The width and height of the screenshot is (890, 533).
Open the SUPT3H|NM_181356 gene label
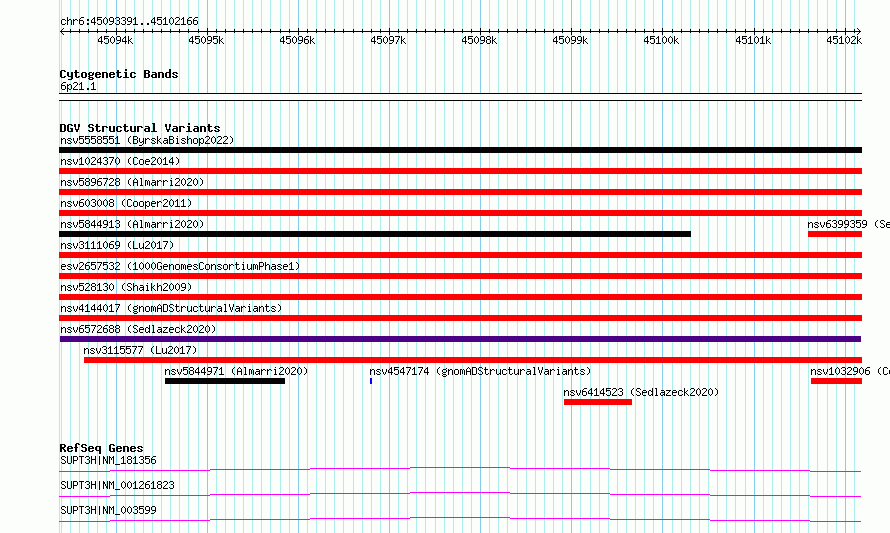point(108,460)
